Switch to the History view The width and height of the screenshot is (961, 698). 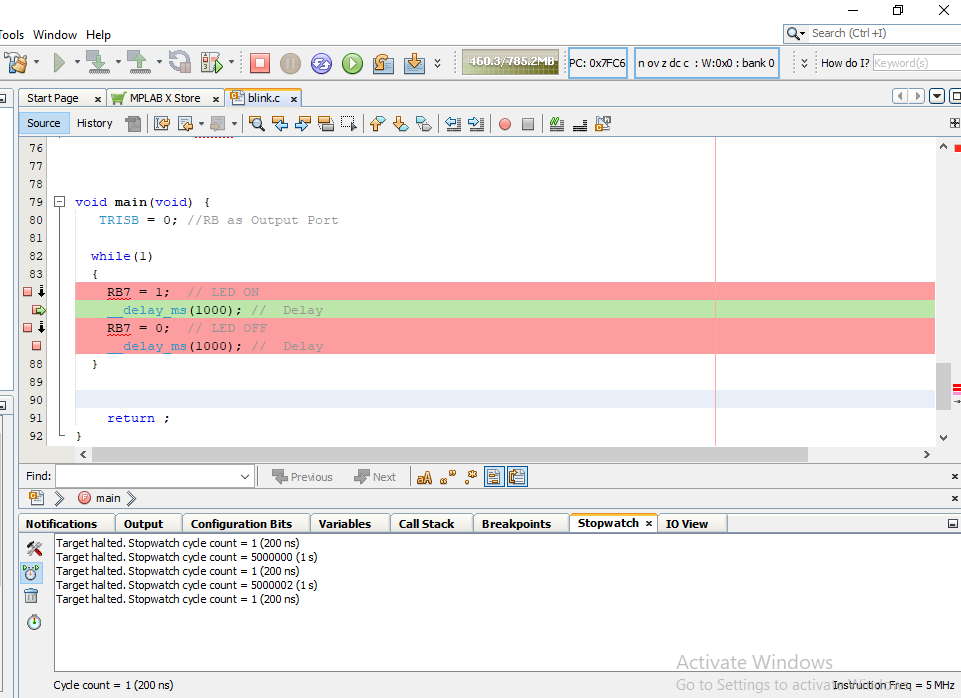pos(94,123)
